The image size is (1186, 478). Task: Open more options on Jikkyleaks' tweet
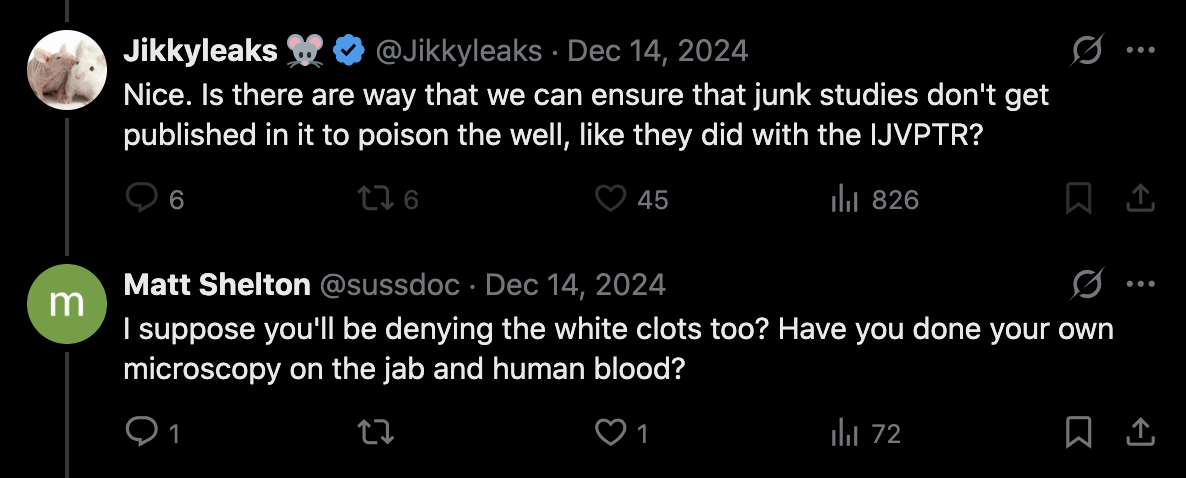pyautogui.click(x=1139, y=50)
